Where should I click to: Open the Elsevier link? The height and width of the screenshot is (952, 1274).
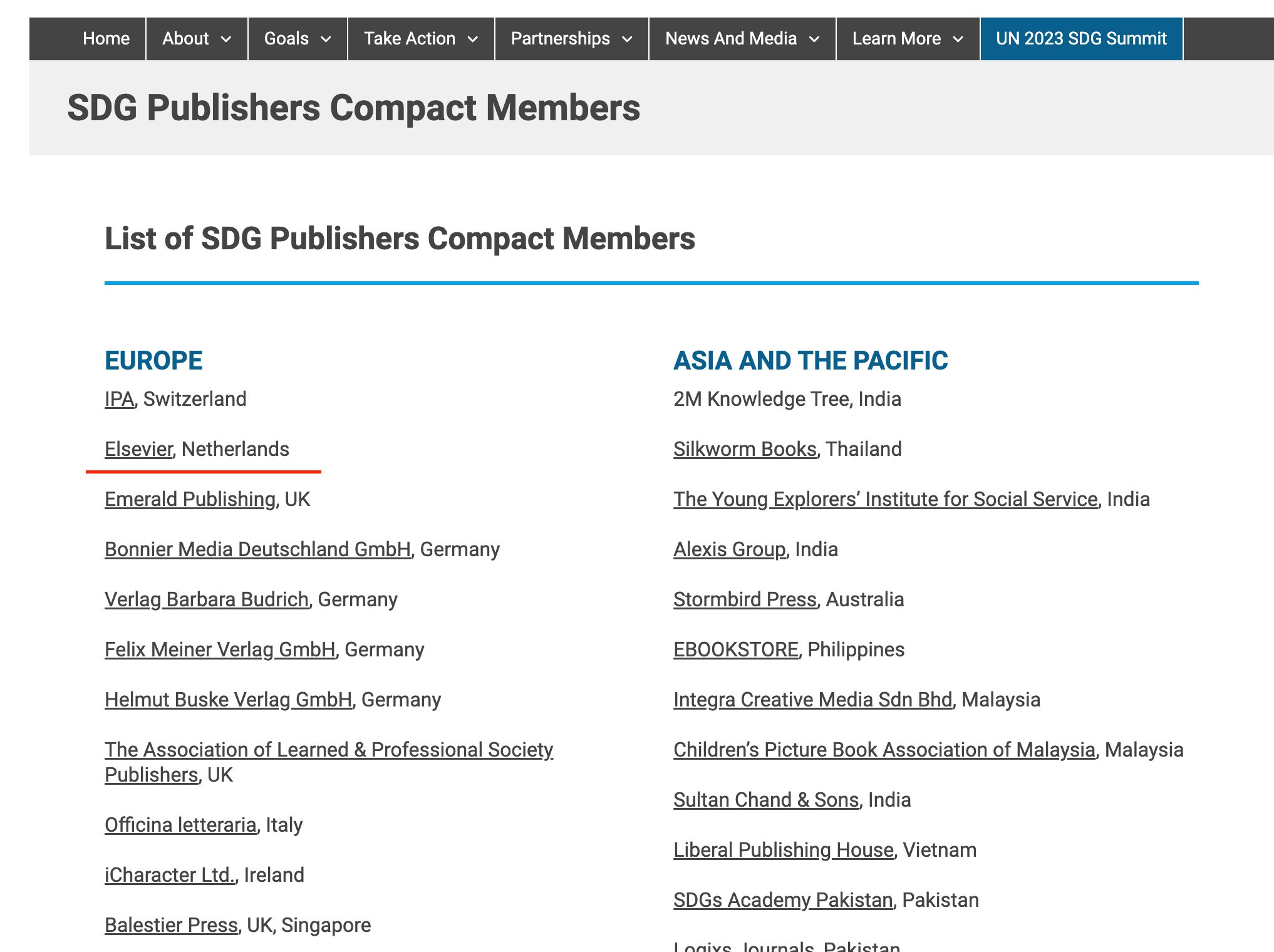tap(138, 449)
